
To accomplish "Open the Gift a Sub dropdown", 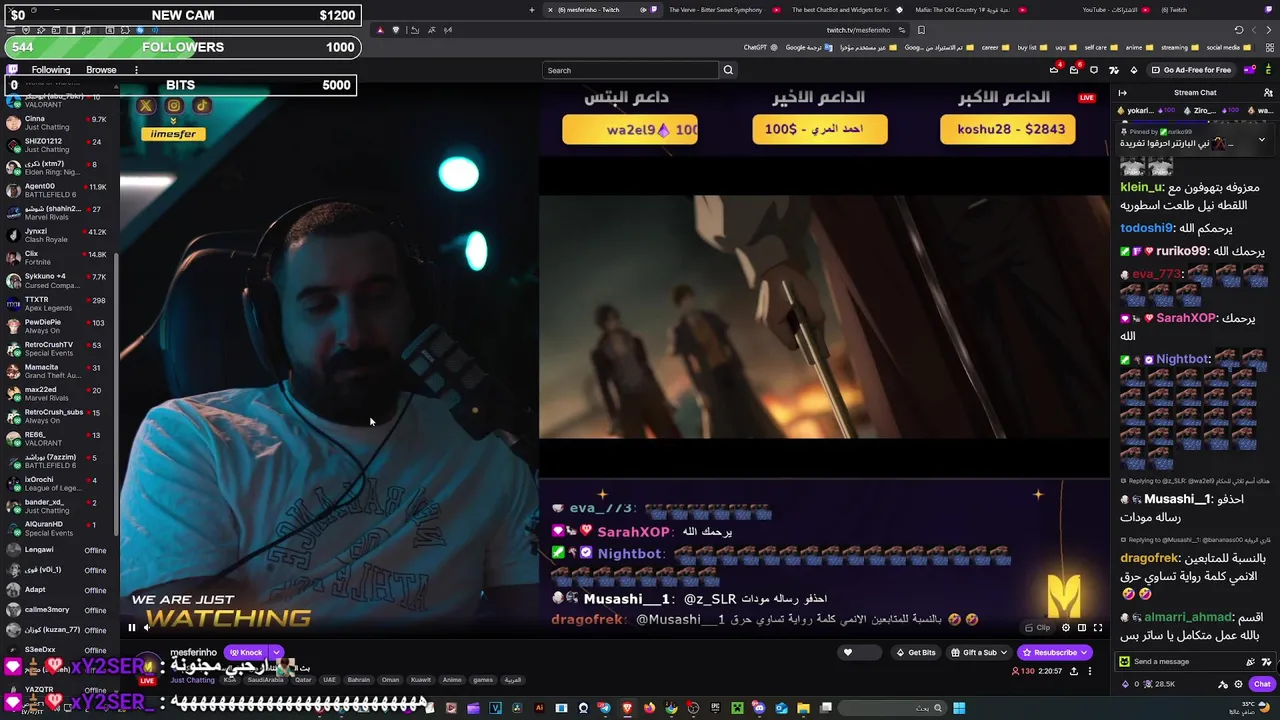I will point(979,653).
